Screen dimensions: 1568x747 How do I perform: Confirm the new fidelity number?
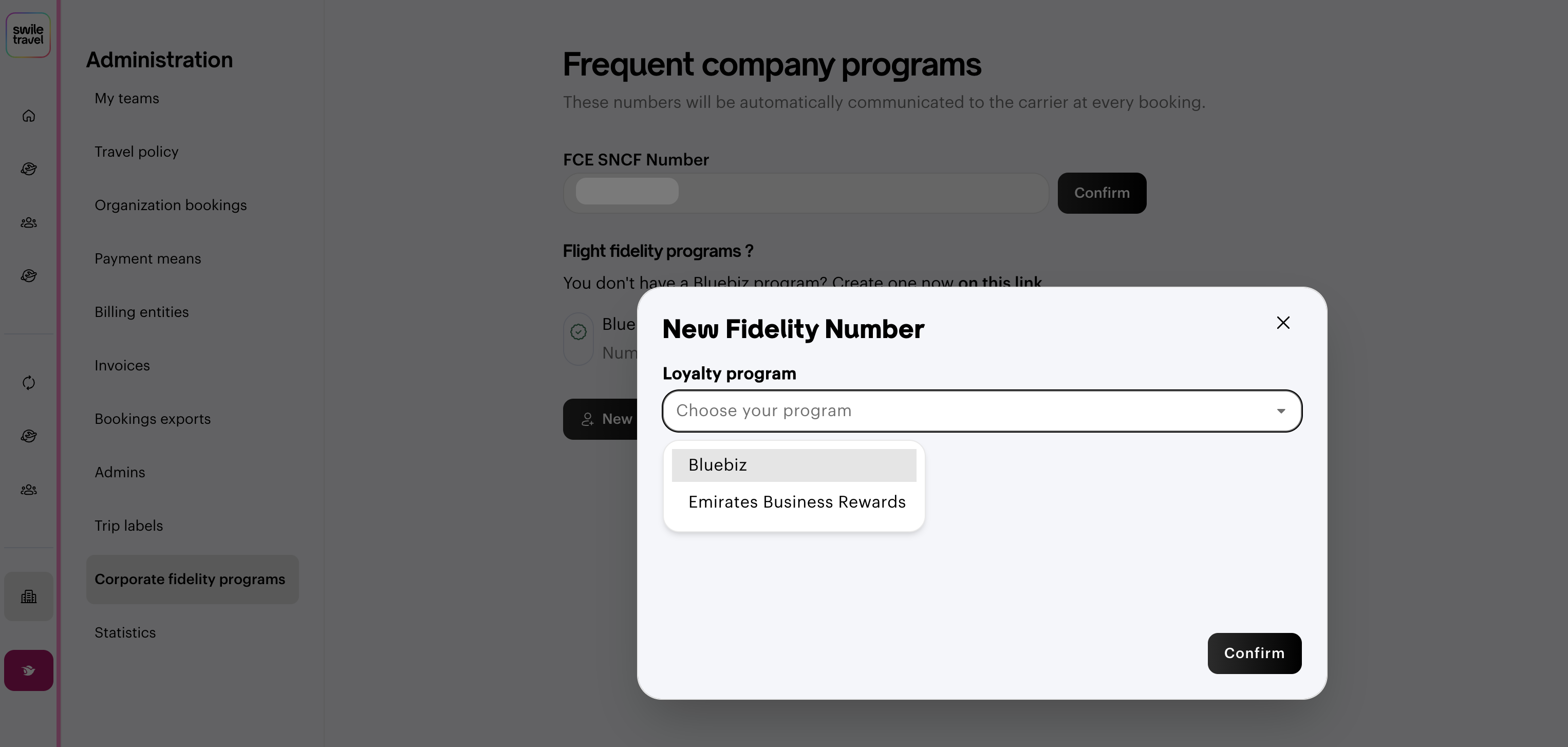1255,653
